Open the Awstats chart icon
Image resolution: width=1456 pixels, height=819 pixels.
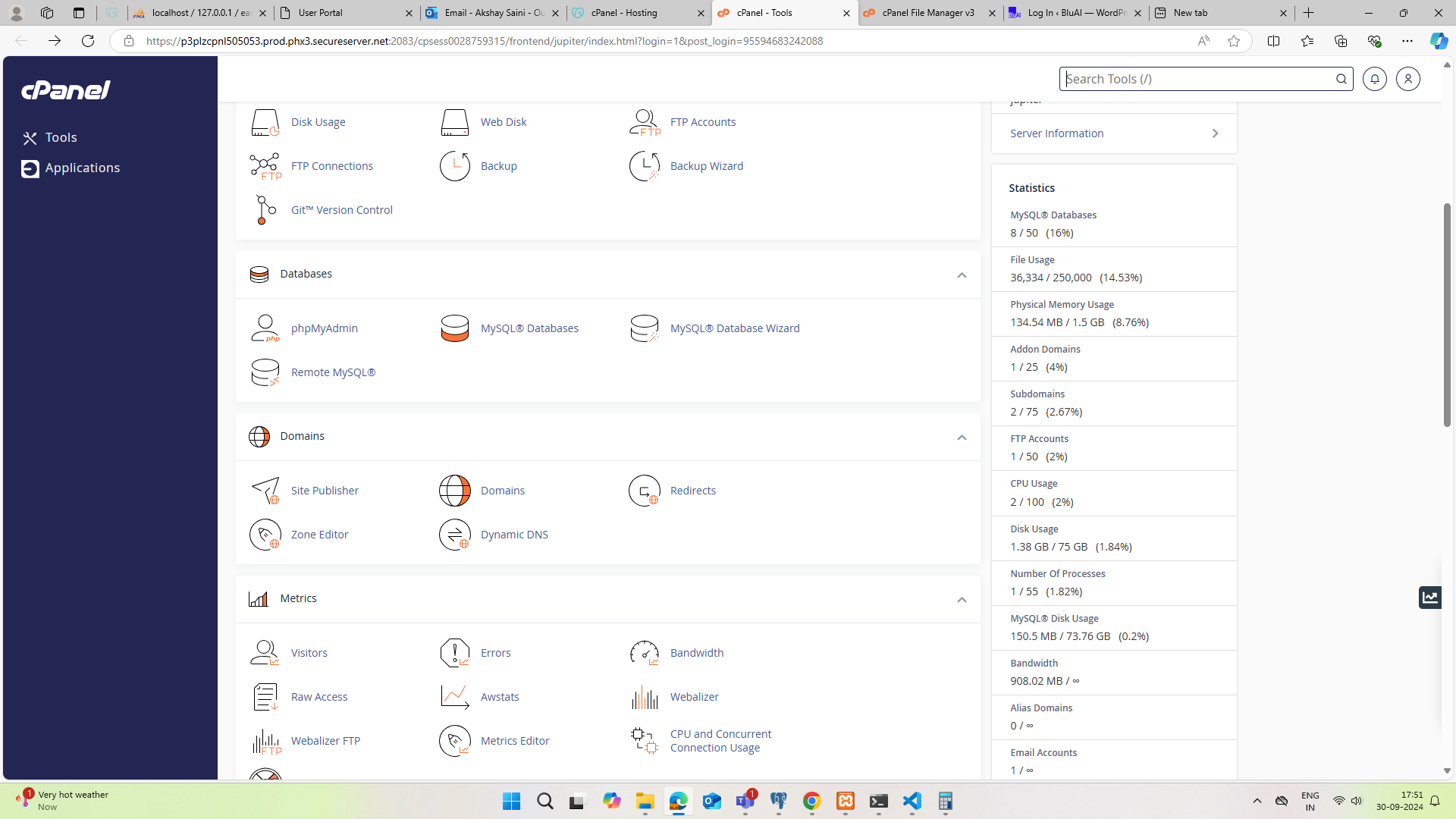(x=455, y=697)
